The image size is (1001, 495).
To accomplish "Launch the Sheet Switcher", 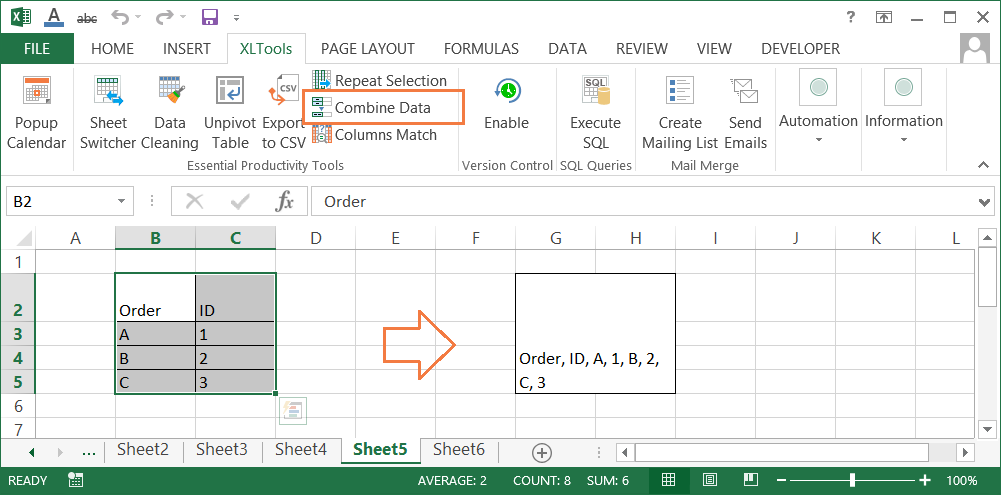I will pos(108,112).
